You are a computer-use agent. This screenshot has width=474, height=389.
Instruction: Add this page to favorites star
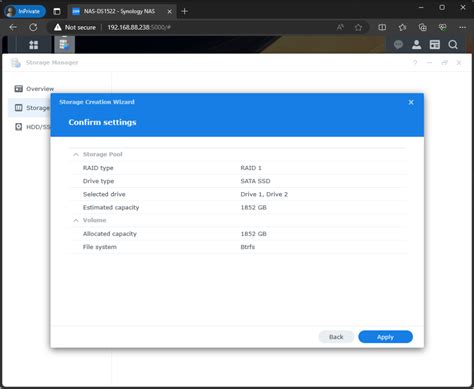[358, 27]
